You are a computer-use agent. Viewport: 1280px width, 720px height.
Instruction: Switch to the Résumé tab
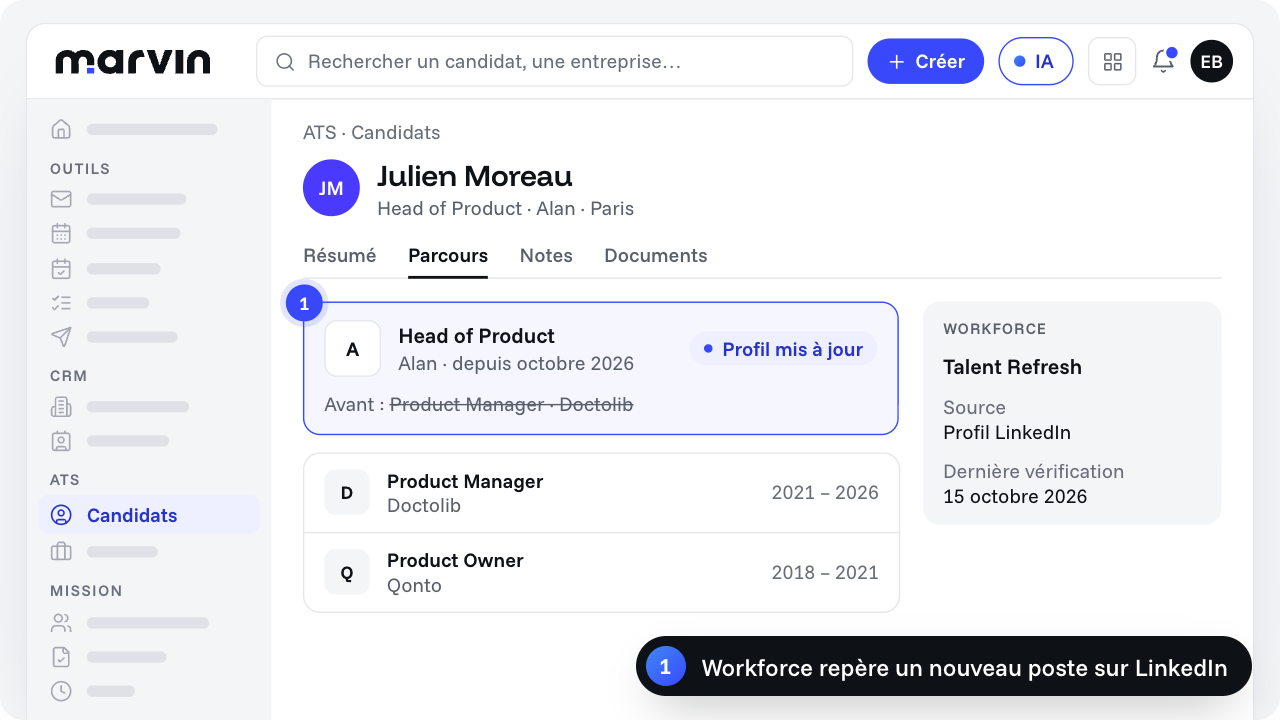340,255
